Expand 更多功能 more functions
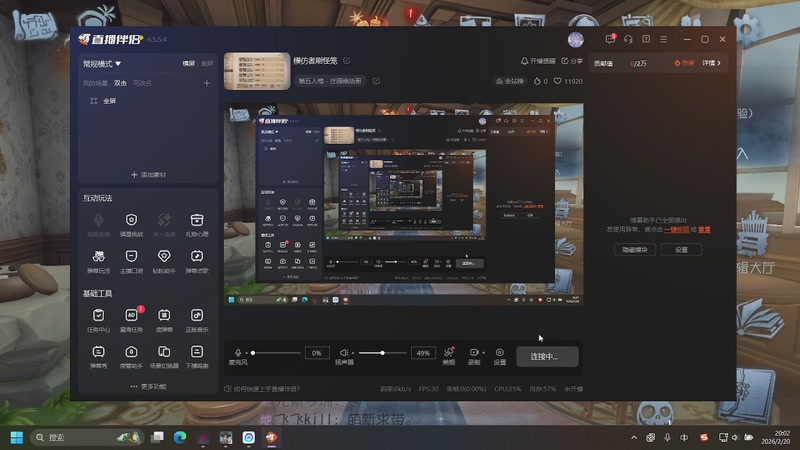Image resolution: width=800 pixels, height=450 pixels. pos(148,387)
